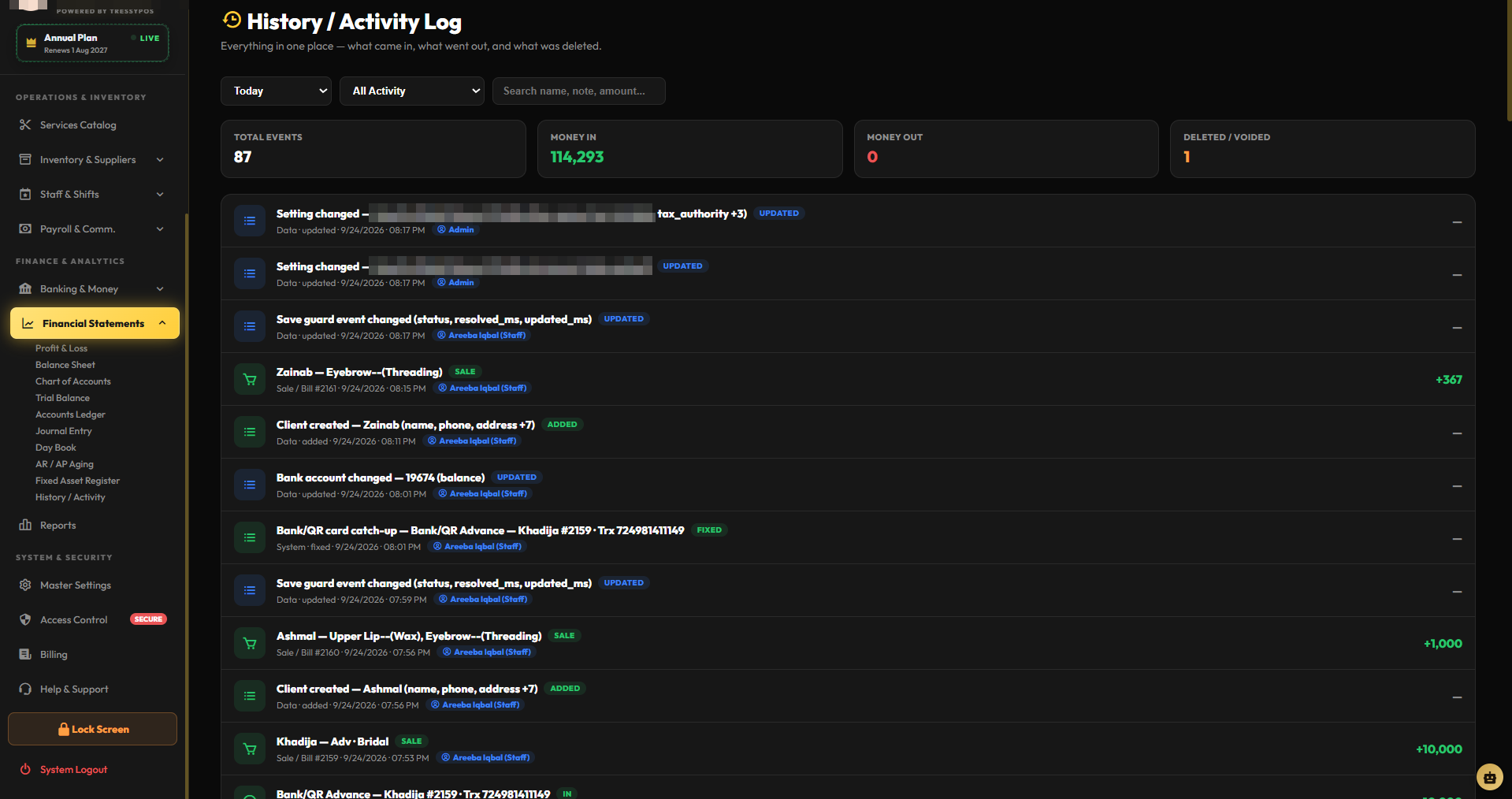Screen dimensions: 1512x799
Task: Click System Logout link
Action: click(73, 769)
